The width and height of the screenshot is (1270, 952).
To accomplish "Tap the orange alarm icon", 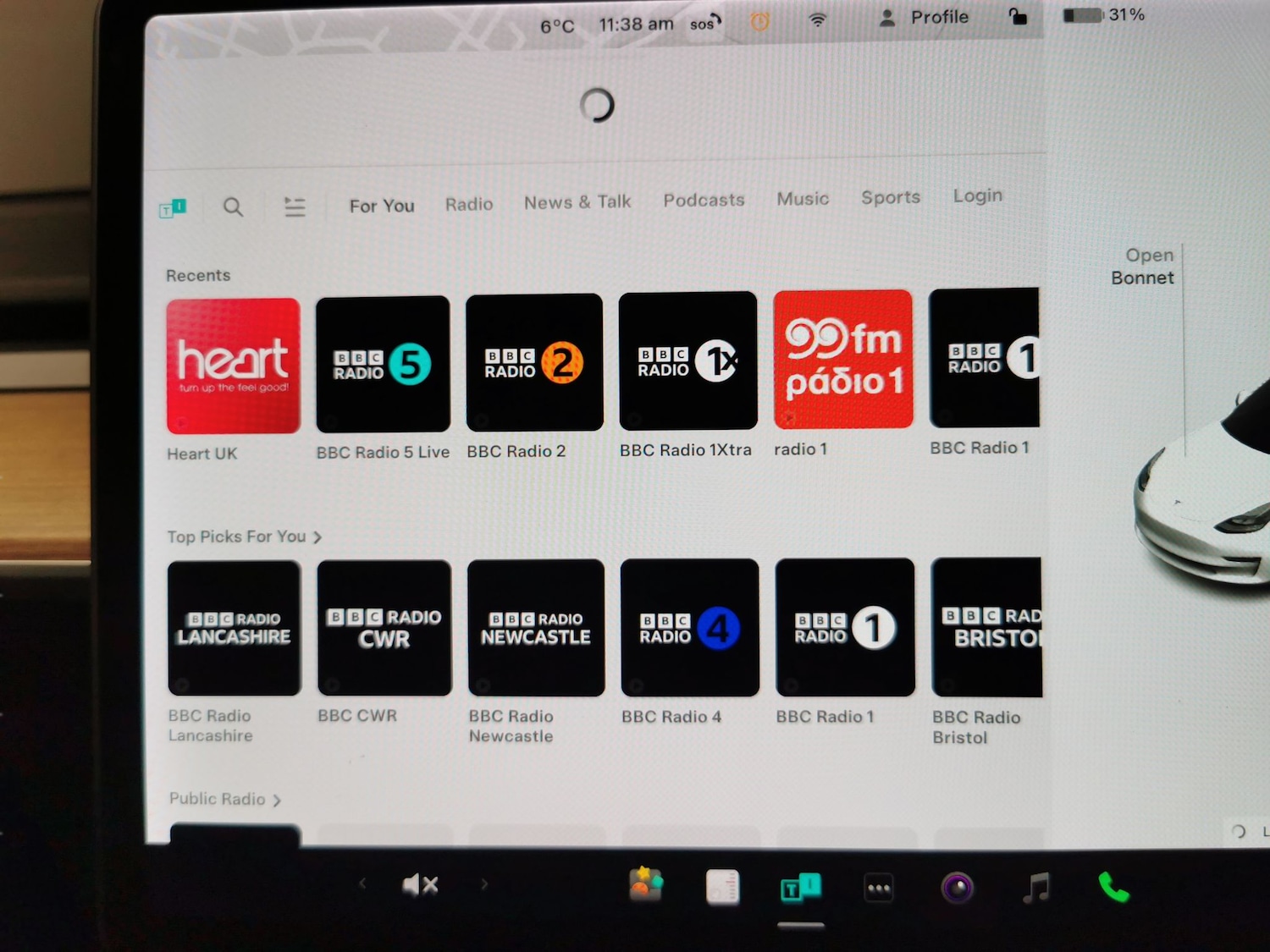I will 760,21.
